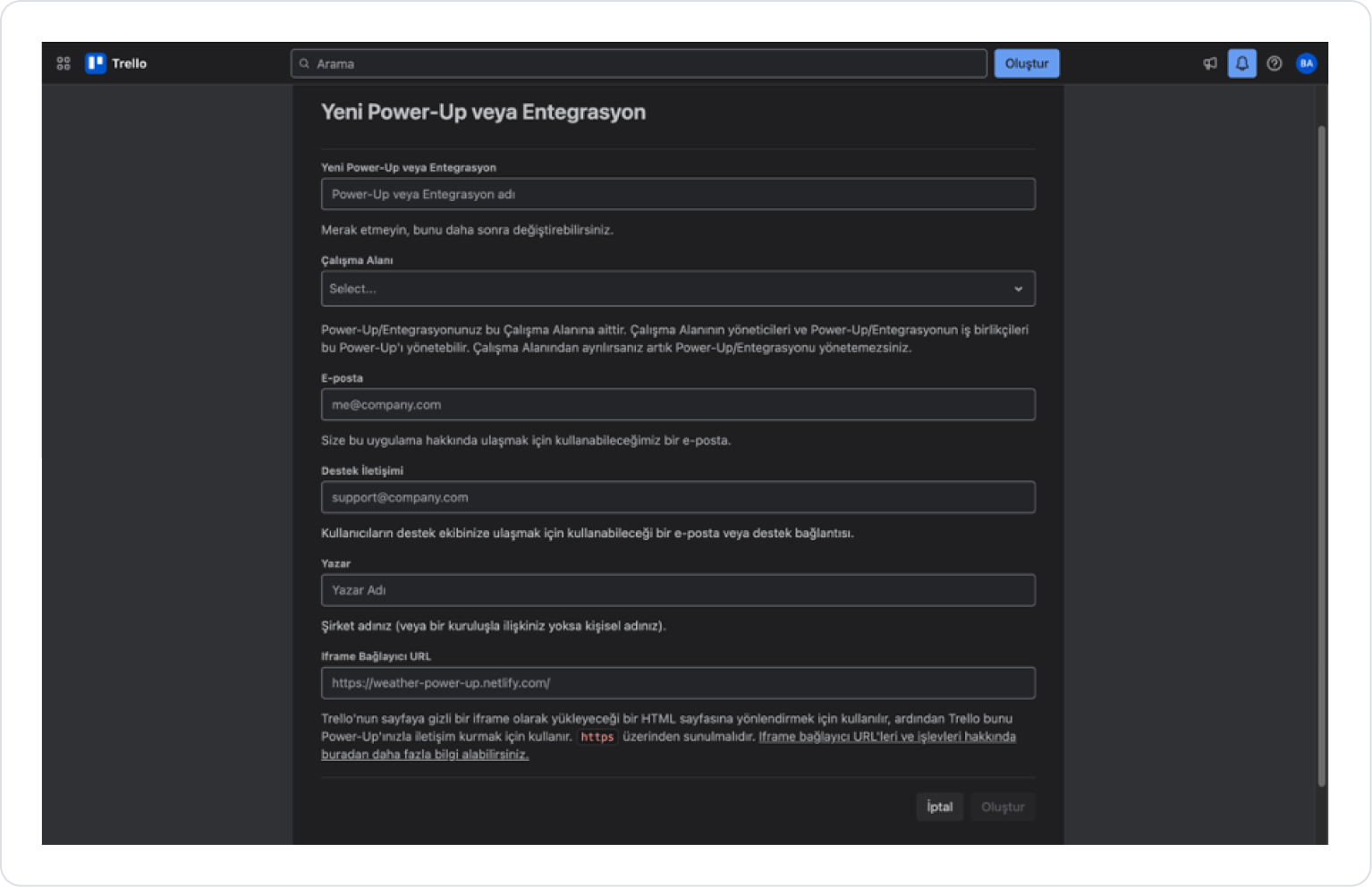Click the Arama search field
Screen dimensions: 1372x887
[x=639, y=63]
